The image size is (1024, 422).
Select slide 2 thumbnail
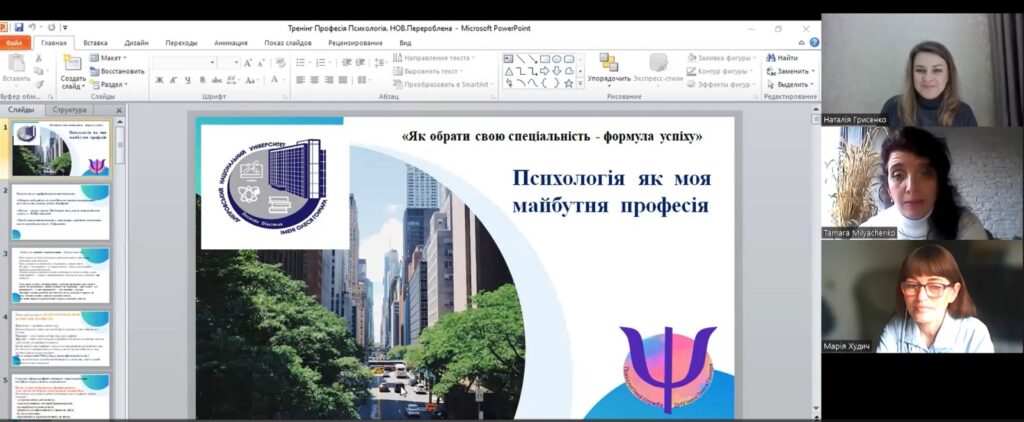61,212
